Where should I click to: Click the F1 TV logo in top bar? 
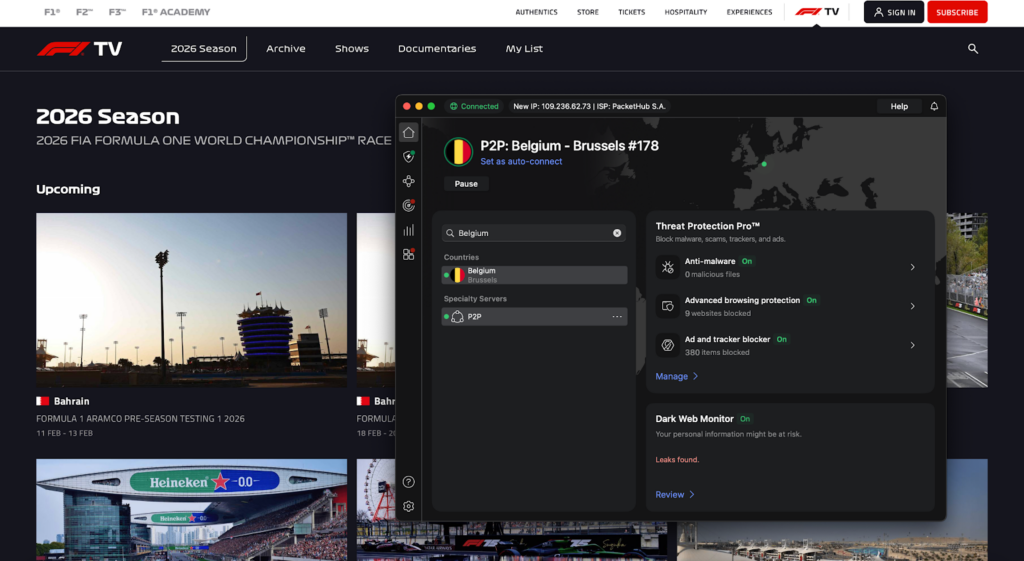(817, 12)
